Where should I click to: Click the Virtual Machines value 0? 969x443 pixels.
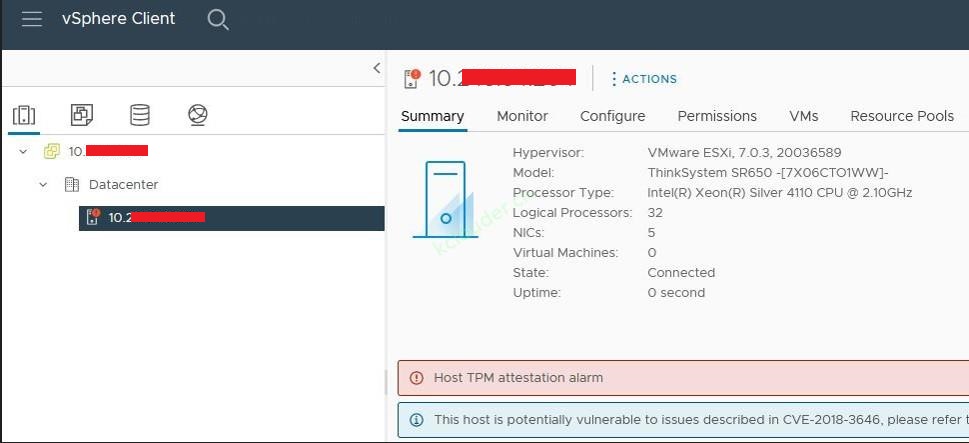point(652,253)
